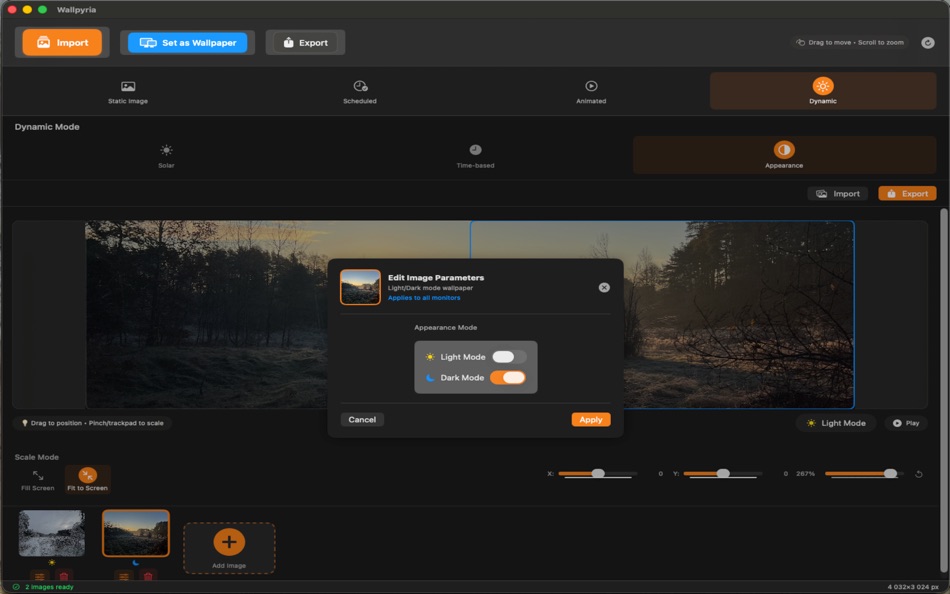
Task: Click the 'Drag to position' hint label
Action: pyautogui.click(x=93, y=423)
